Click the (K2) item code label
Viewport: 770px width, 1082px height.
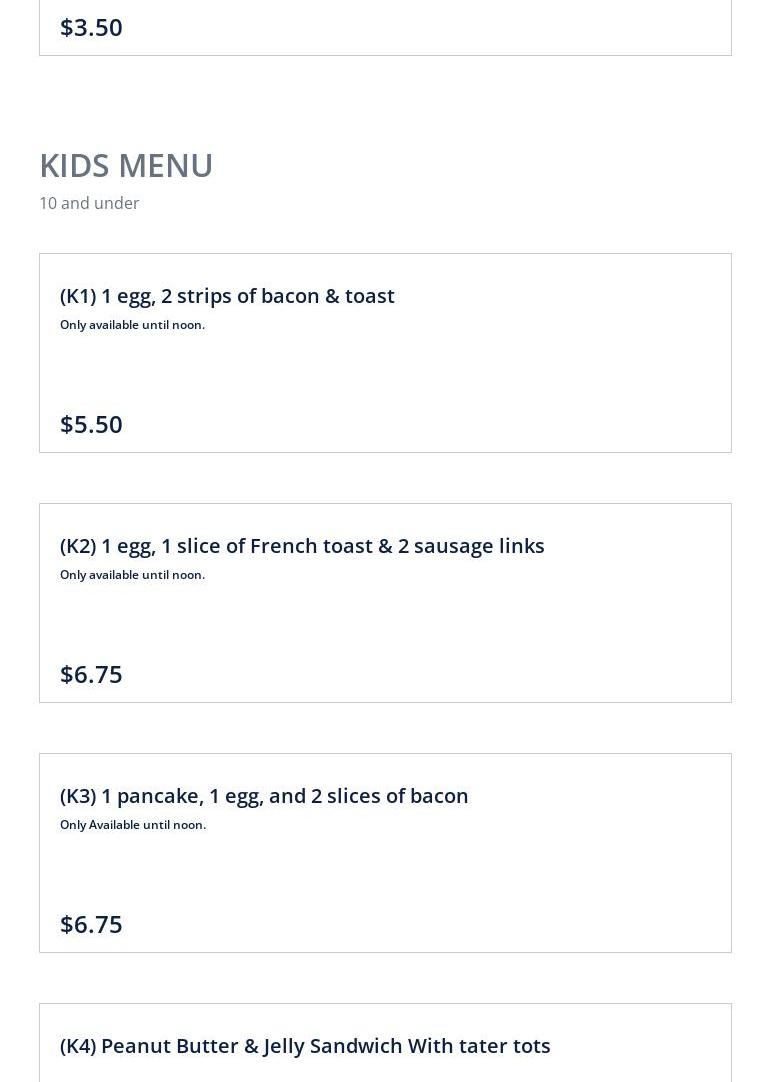pyautogui.click(x=78, y=546)
